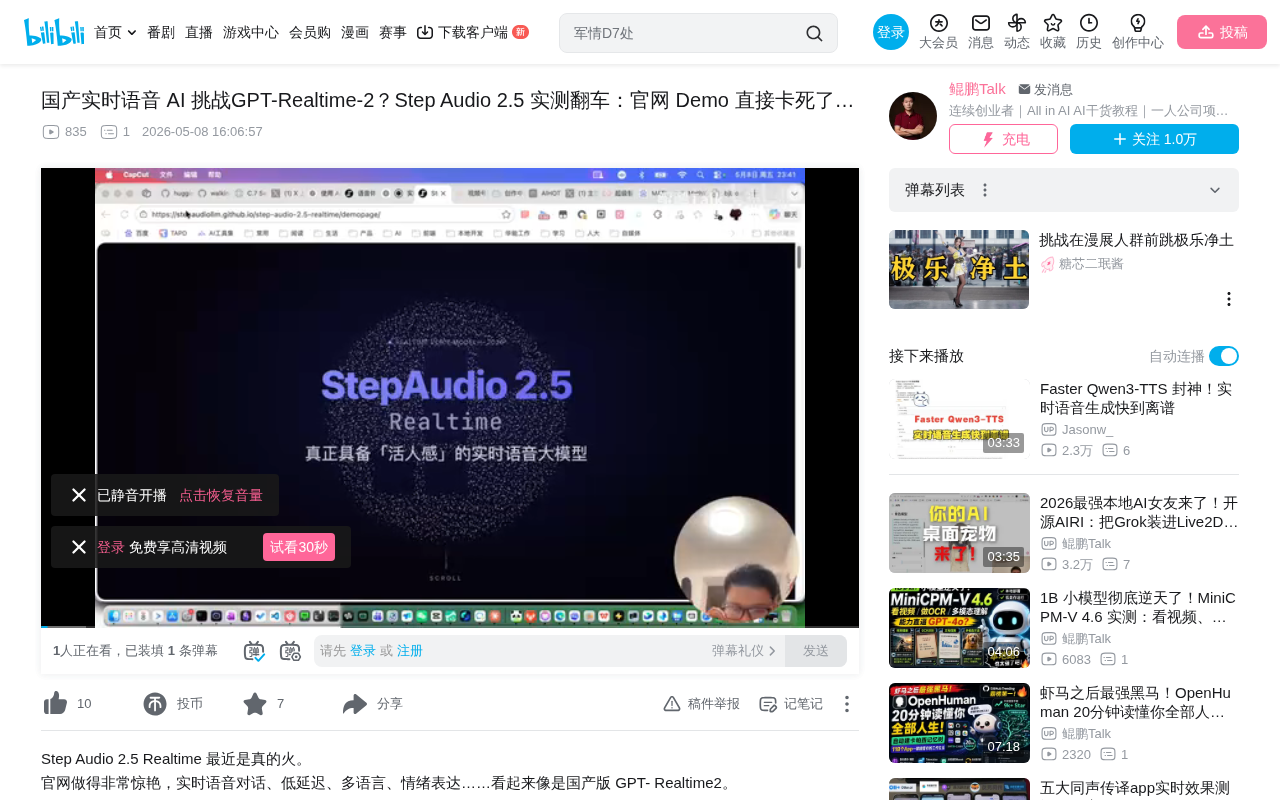1280x800 pixels.
Task: Click description line 'Step Audio 2.5 Realtime 最近是真的火。'
Action: (x=175, y=759)
